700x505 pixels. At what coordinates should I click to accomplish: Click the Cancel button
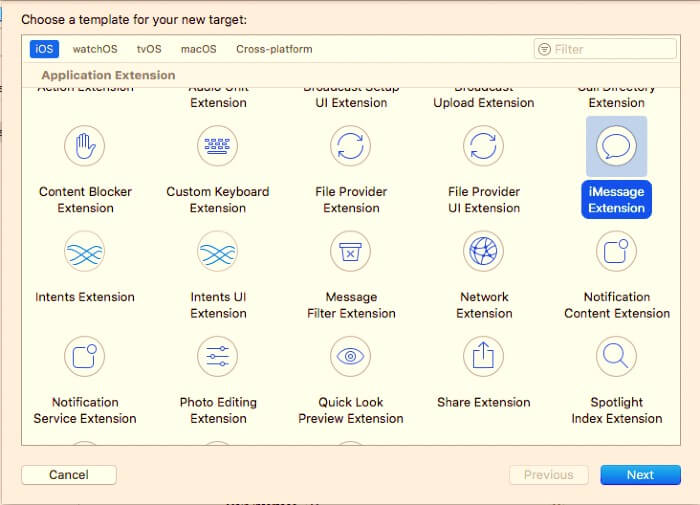[x=69, y=475]
